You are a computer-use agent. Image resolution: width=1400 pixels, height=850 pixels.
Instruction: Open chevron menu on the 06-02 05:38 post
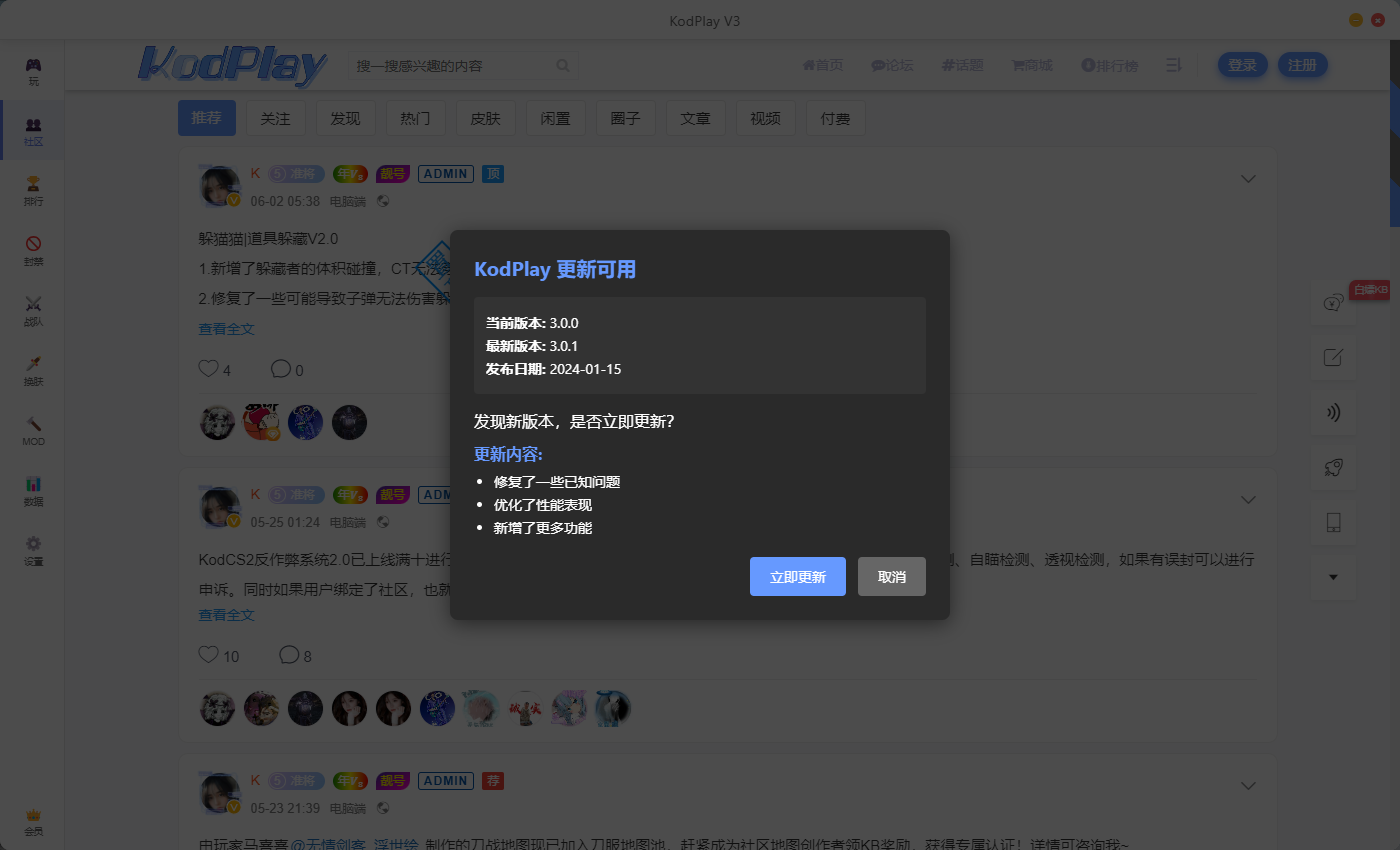1248,179
